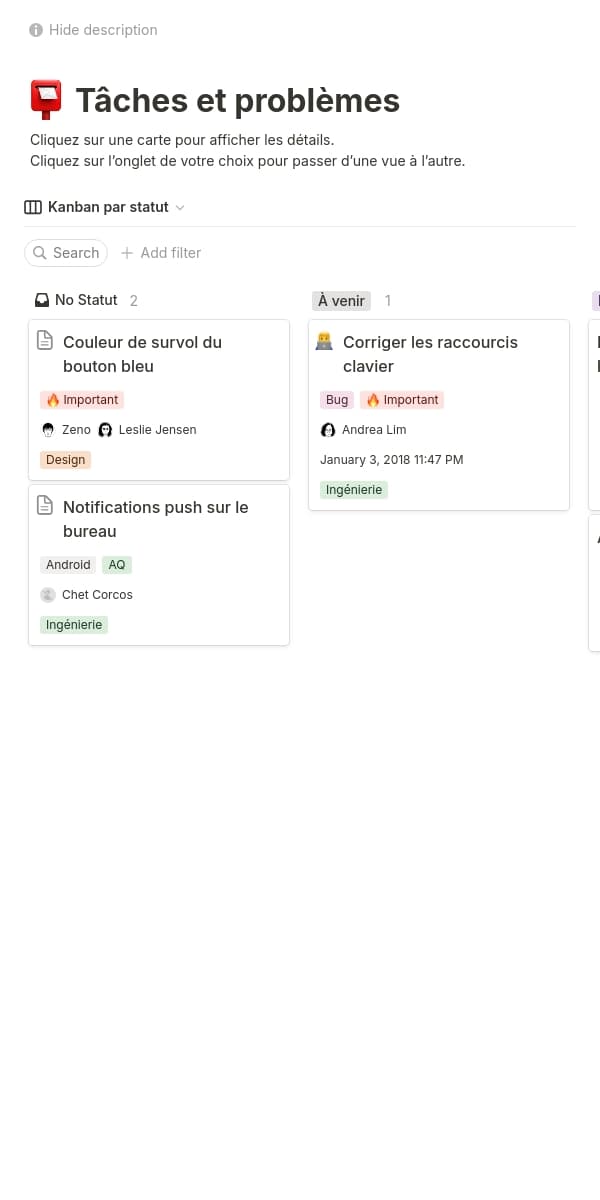Click the Hide description link
The width and height of the screenshot is (600, 1200).
coord(103,30)
